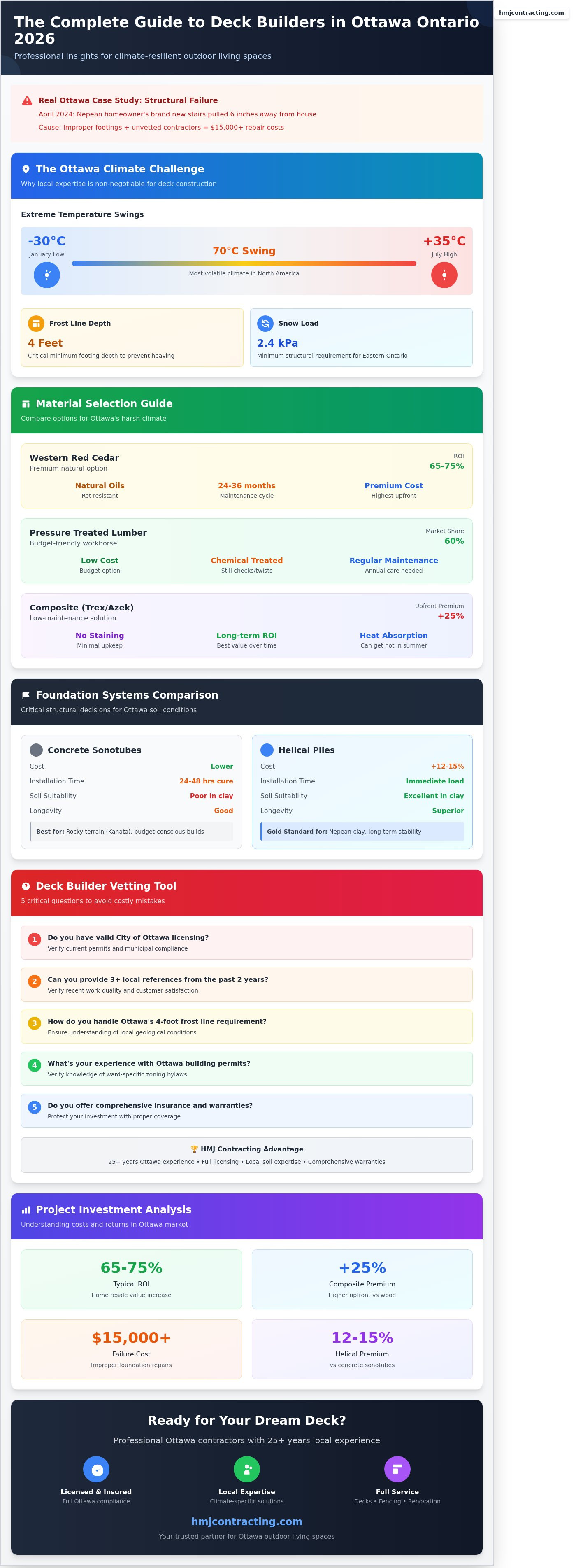Select the Pressure Treated Lumber heading
Viewport: 576px width, 1568px height.
pyautogui.click(x=88, y=533)
